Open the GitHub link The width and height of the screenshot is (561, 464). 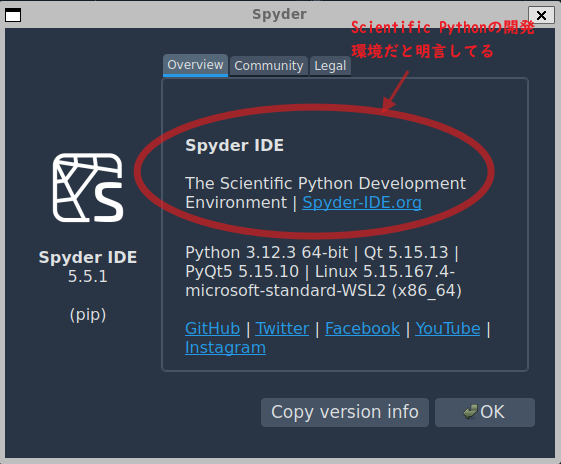point(213,328)
